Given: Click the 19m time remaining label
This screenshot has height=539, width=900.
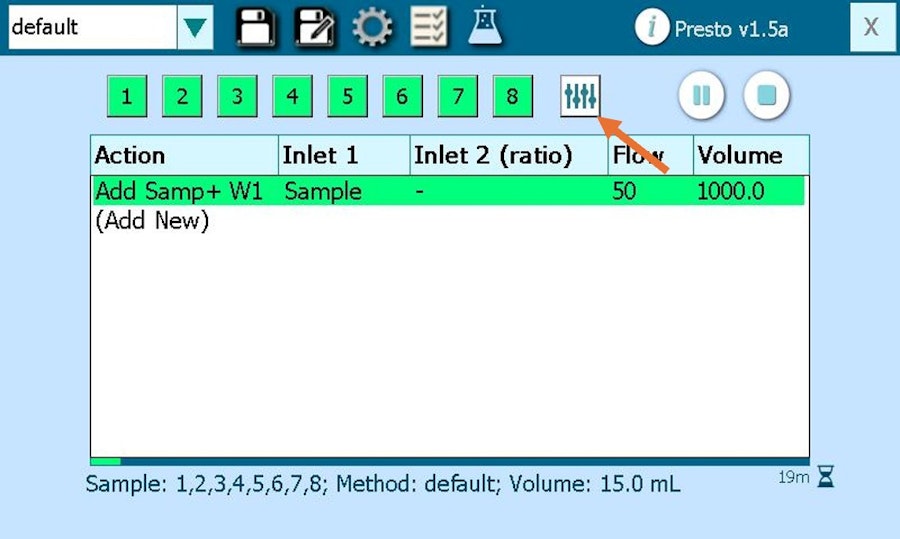Looking at the screenshot, I should (x=794, y=477).
